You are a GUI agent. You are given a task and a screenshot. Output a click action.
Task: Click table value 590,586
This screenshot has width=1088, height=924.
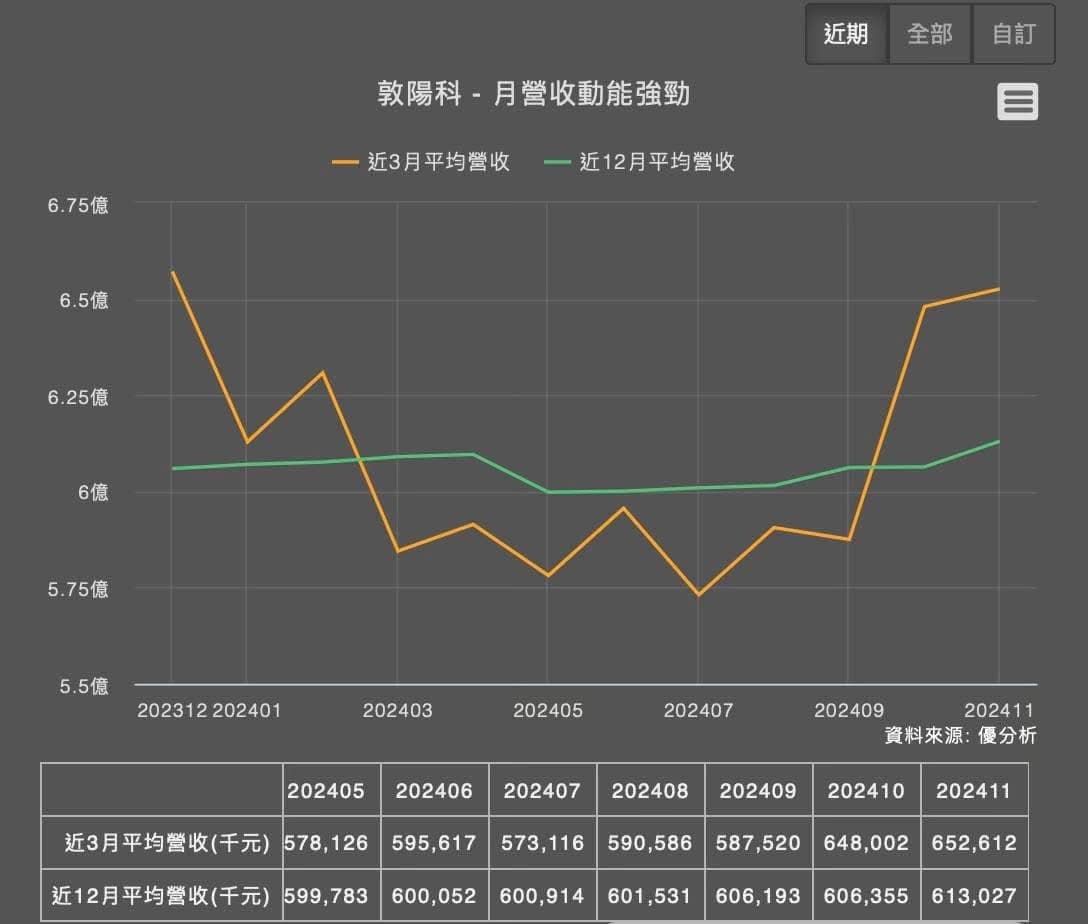click(x=650, y=843)
